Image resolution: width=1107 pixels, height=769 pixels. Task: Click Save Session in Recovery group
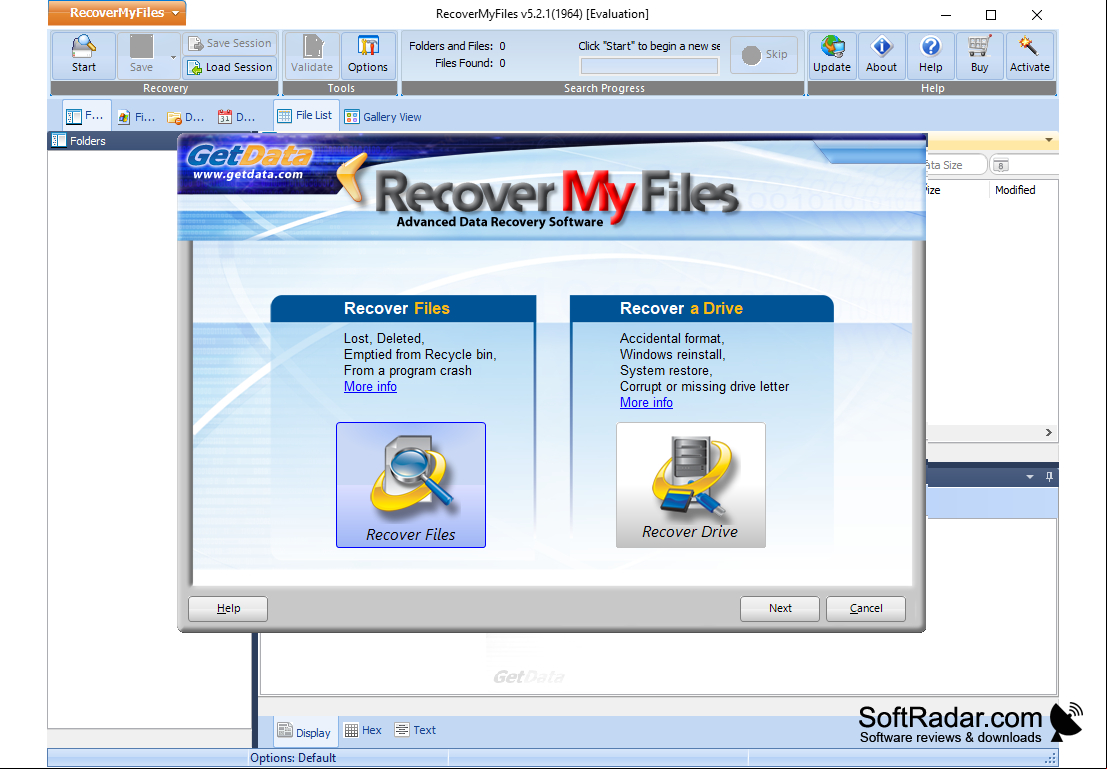click(229, 43)
